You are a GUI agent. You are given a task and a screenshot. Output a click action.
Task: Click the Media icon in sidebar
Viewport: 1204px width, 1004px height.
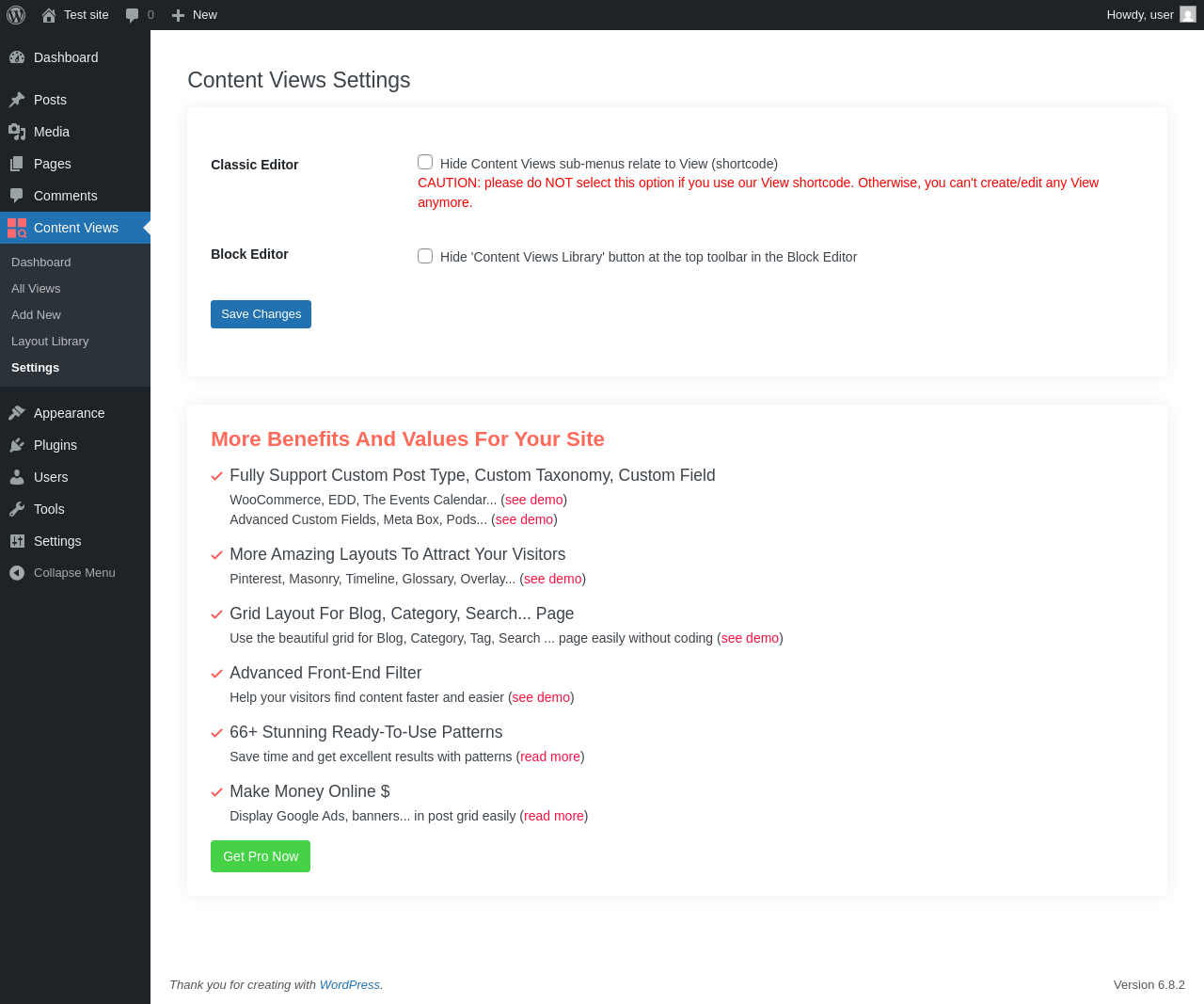pos(17,132)
